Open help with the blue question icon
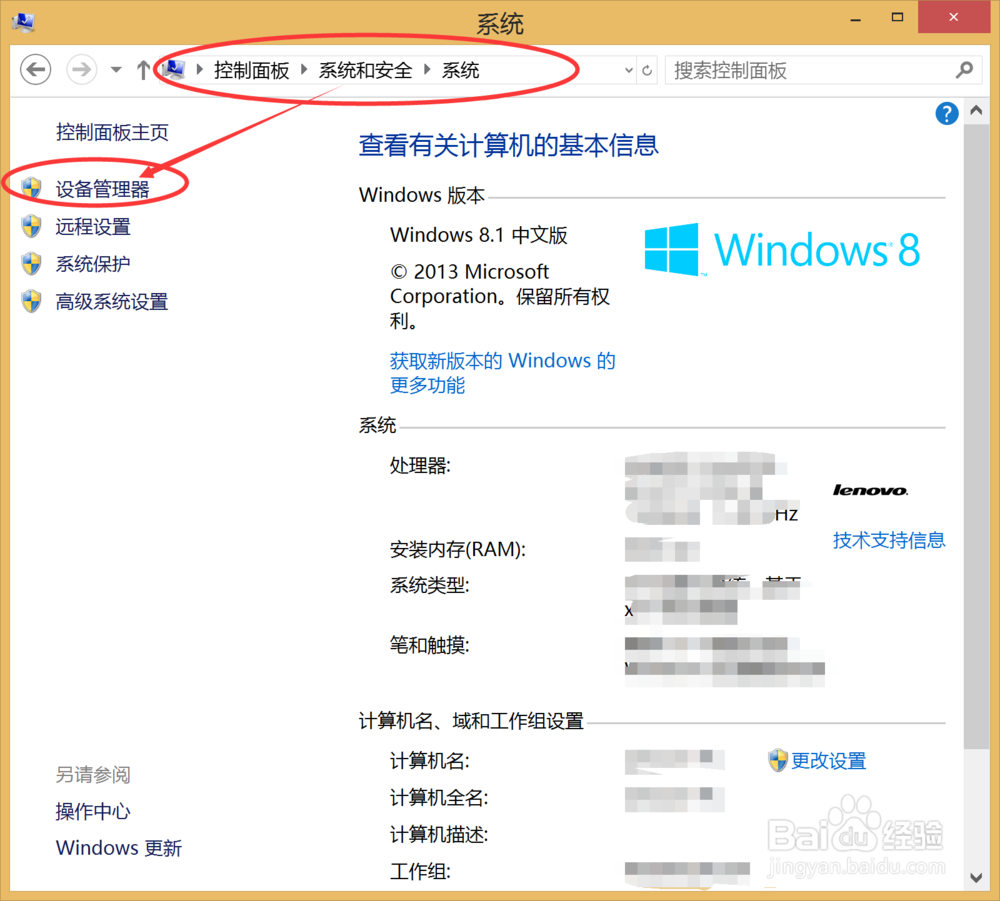The image size is (1000, 901). 947,114
